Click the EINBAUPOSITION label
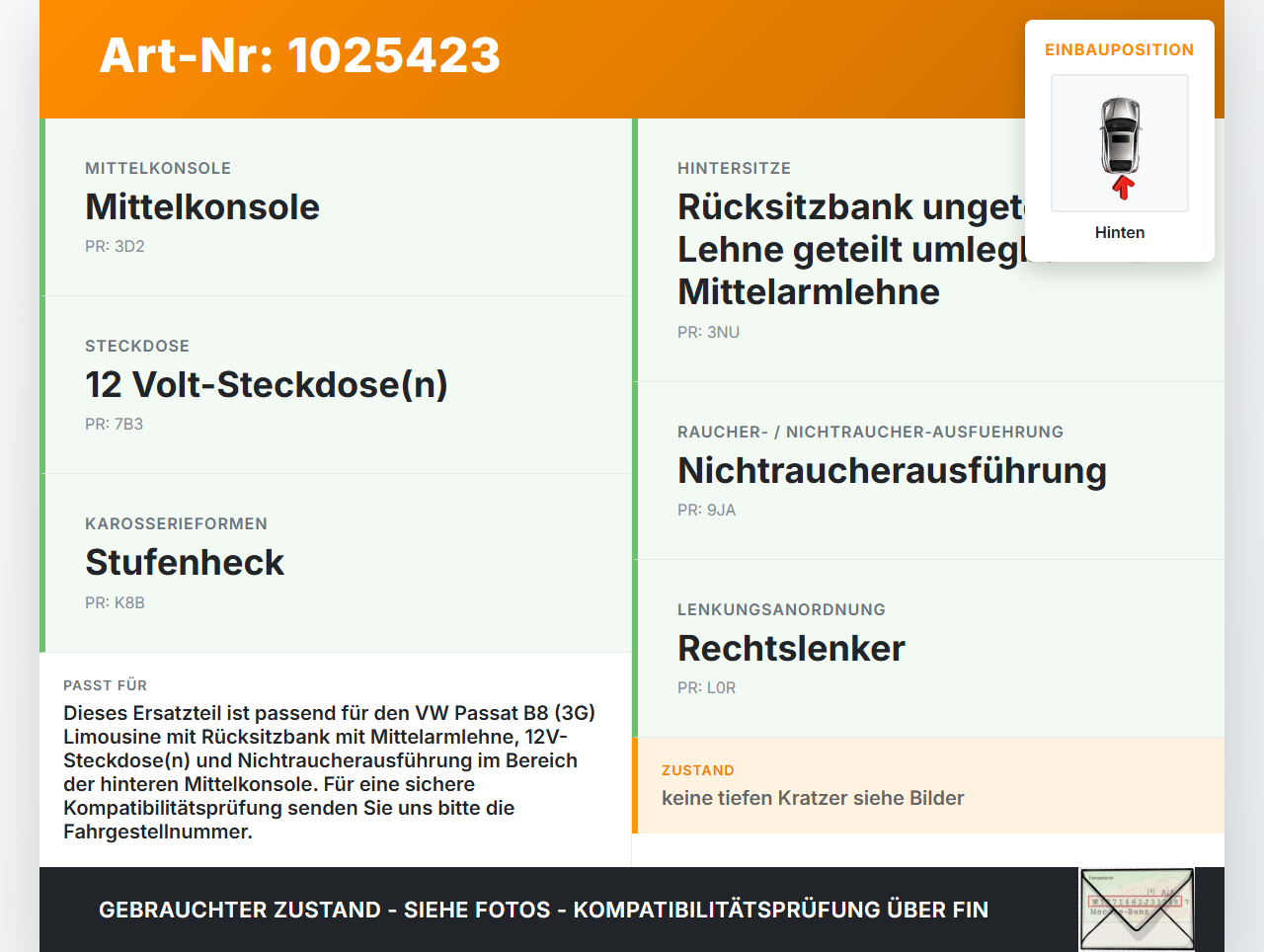 (x=1120, y=49)
